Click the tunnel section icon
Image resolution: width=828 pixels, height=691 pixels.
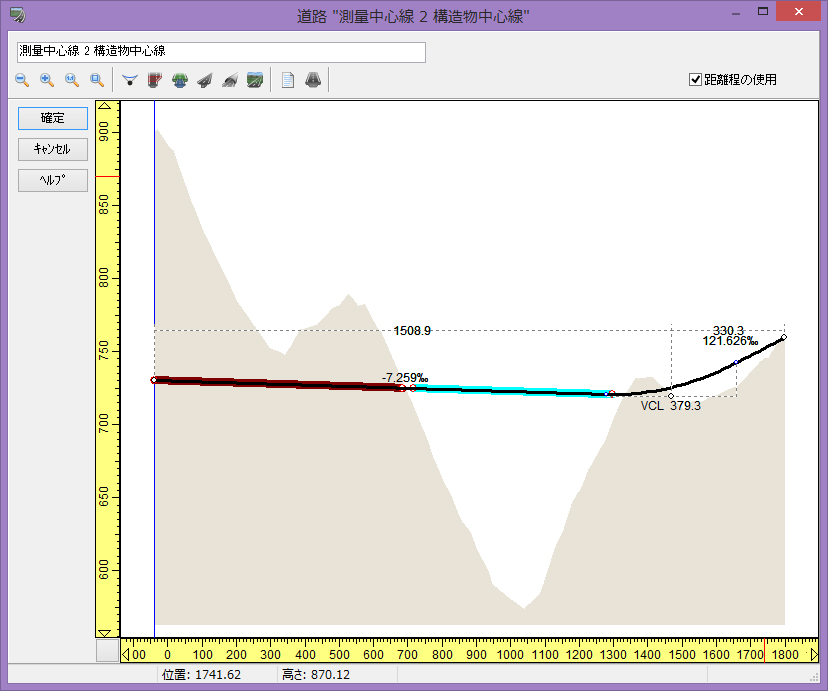point(230,80)
